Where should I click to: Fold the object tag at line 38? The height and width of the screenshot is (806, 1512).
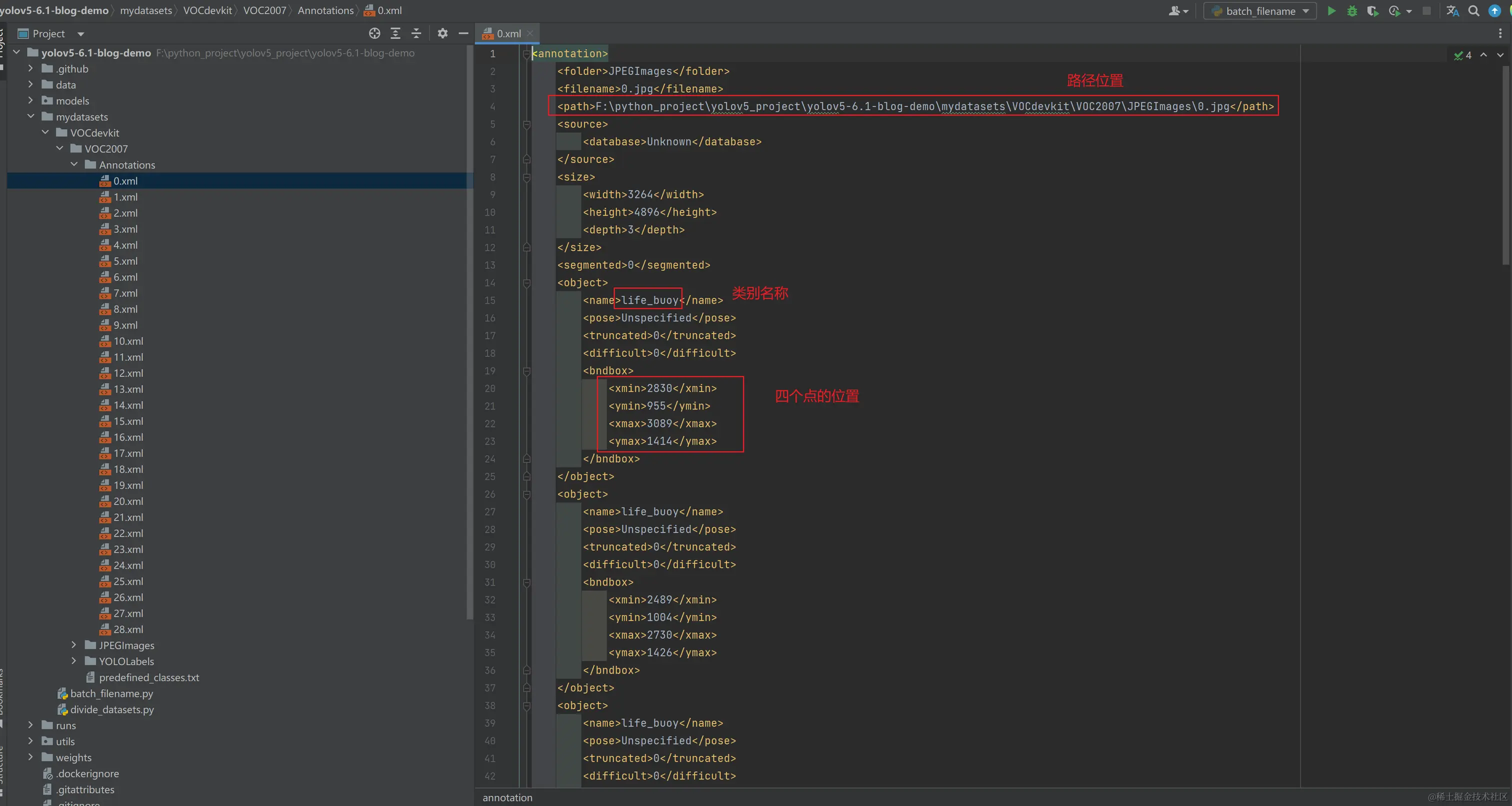pos(526,705)
